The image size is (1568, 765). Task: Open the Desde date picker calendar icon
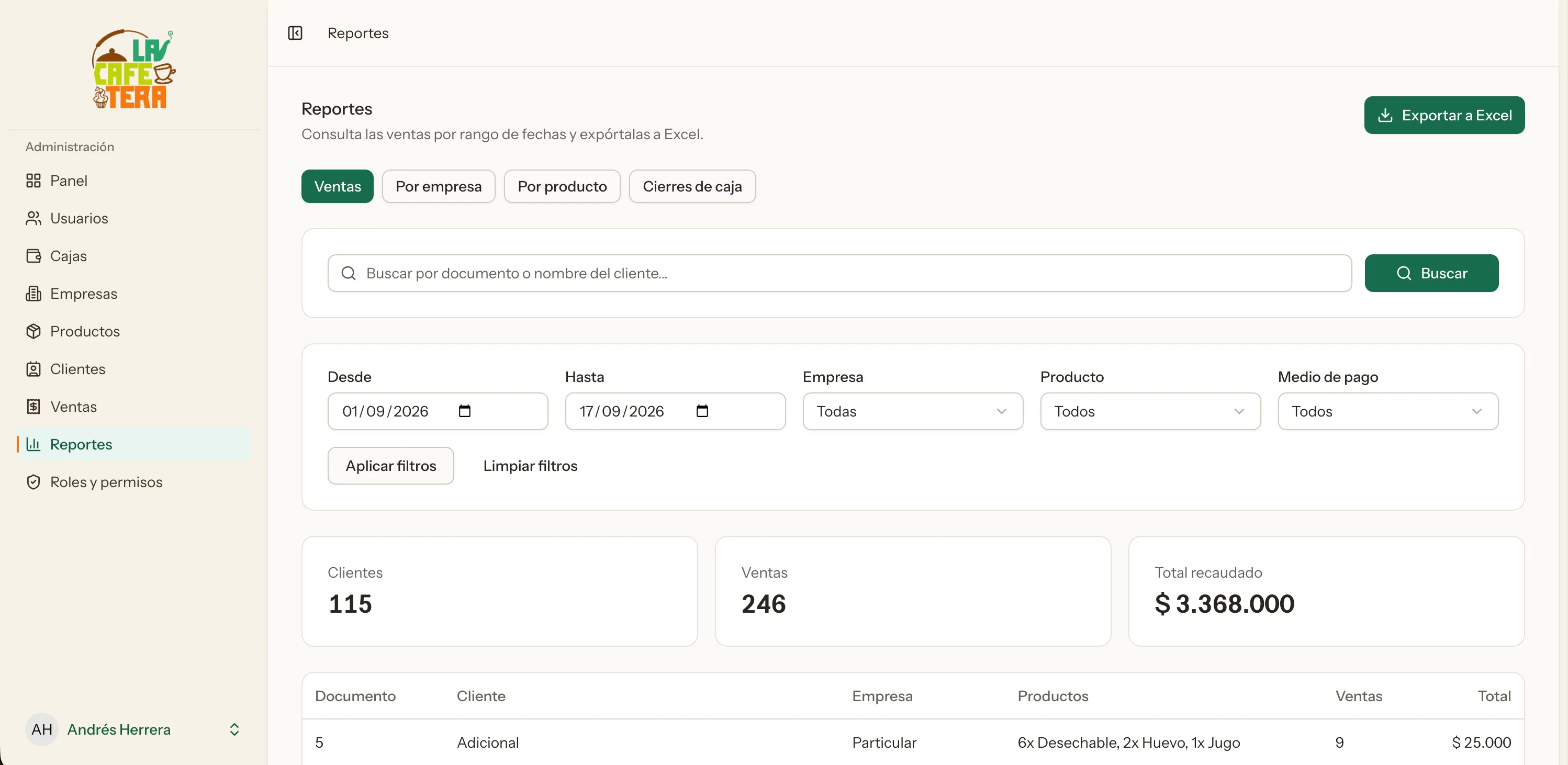click(x=464, y=411)
